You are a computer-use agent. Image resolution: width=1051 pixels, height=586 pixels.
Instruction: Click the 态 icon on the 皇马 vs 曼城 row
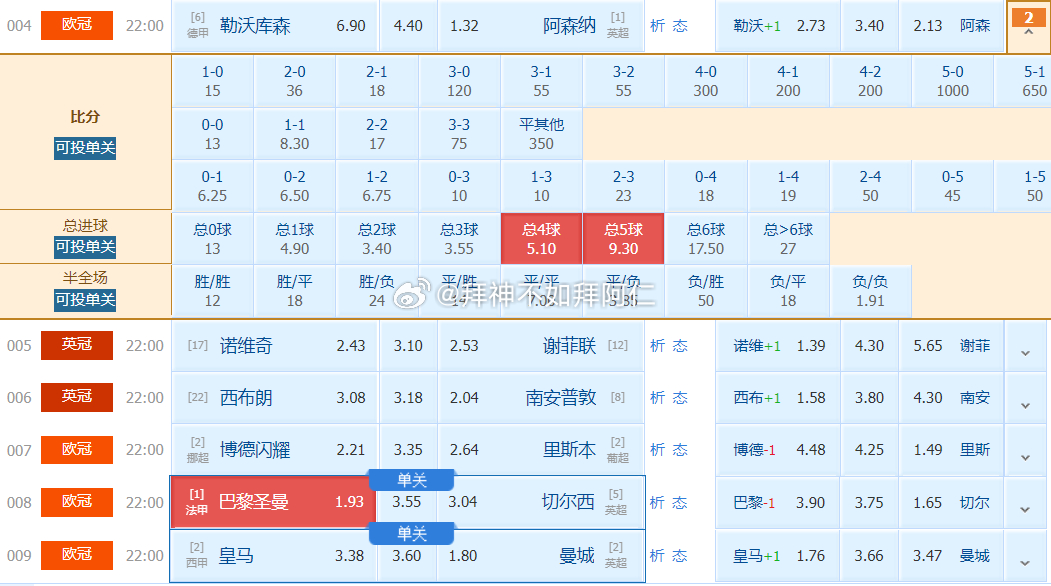[x=683, y=555]
